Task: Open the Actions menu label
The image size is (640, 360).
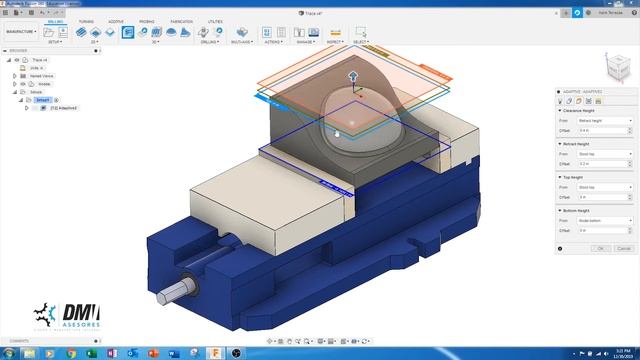Action: [273, 42]
